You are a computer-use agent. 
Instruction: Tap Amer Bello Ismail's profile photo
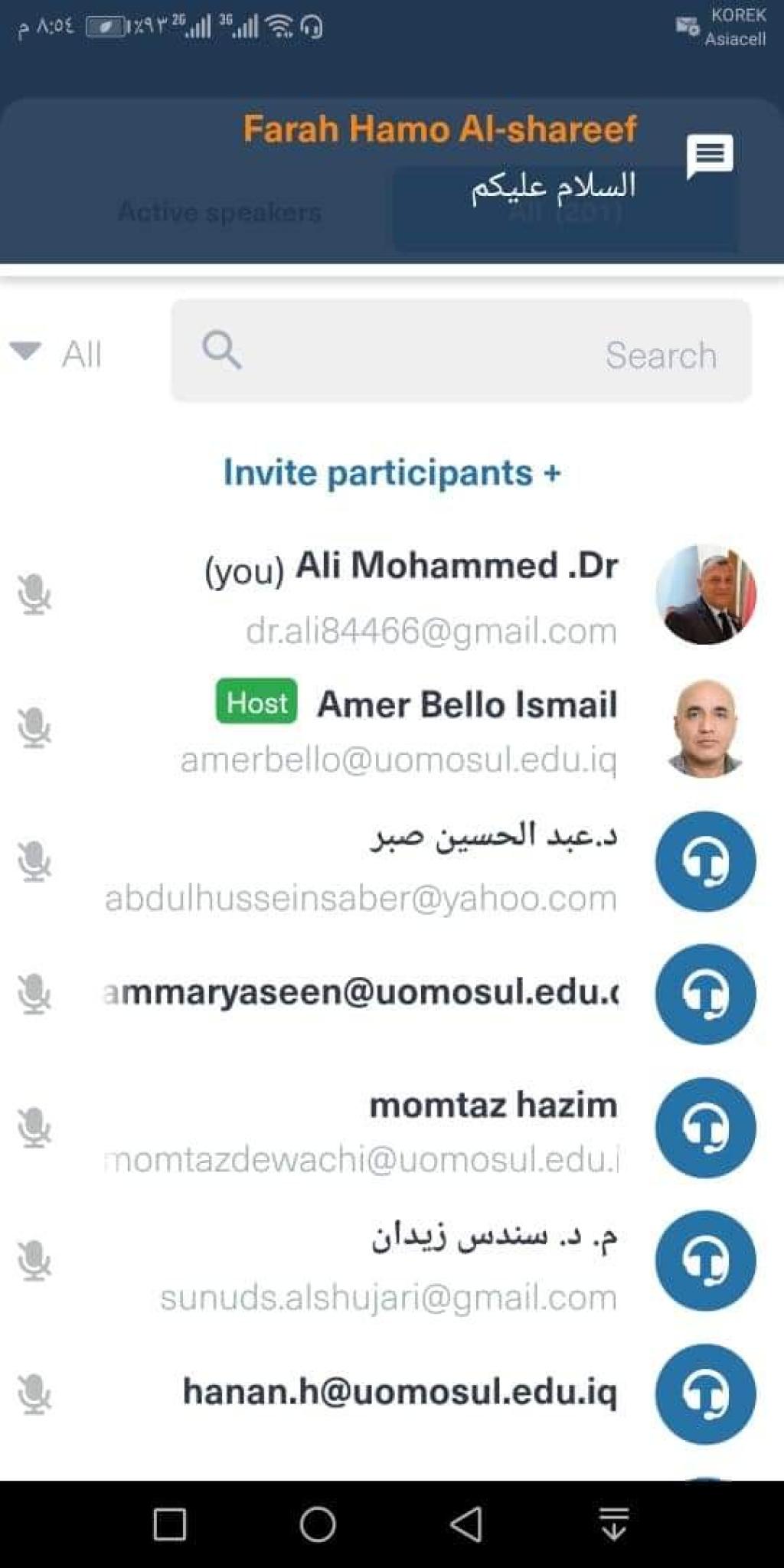pyautogui.click(x=705, y=728)
